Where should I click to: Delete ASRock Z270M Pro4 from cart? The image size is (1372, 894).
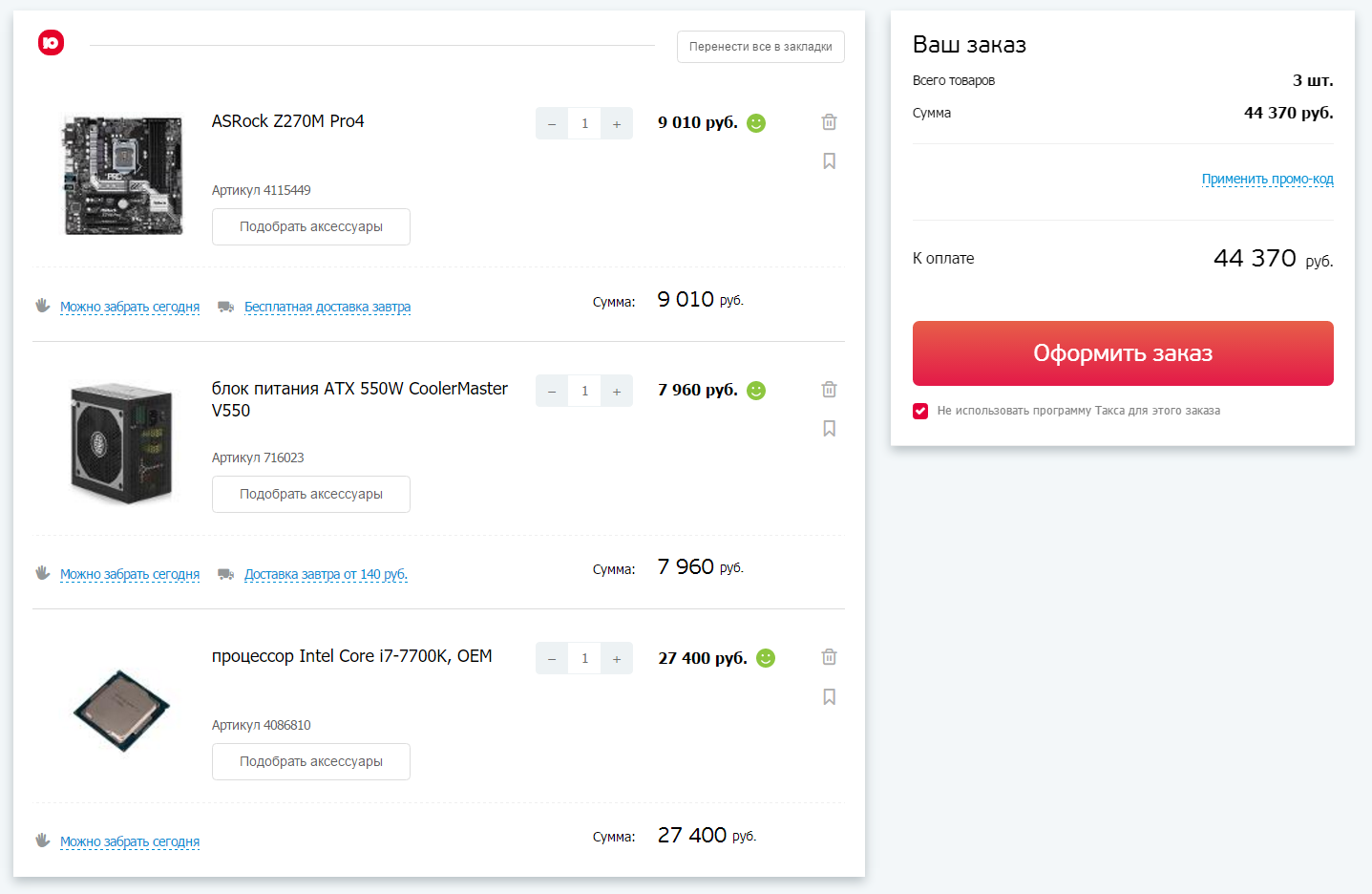(x=829, y=122)
